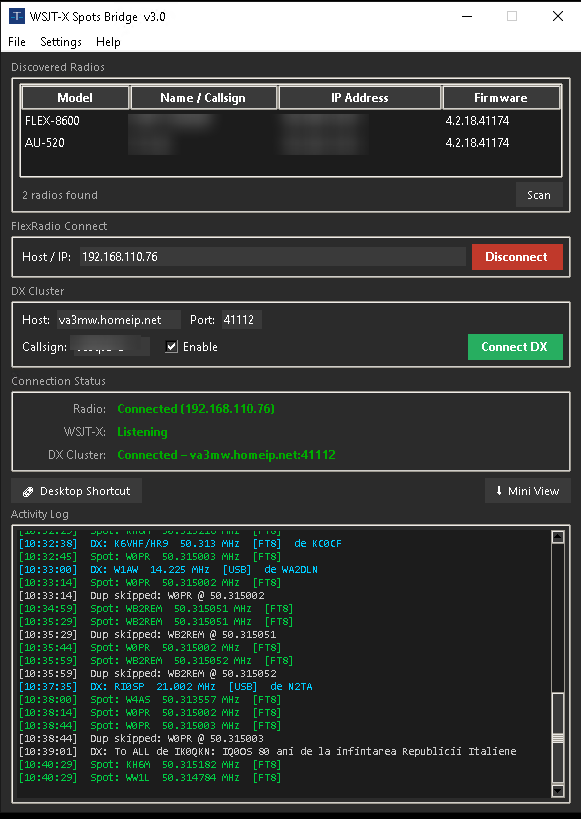Viewport: 581px width, 819px height.
Task: Click the IP Address column header
Action: [359, 98]
